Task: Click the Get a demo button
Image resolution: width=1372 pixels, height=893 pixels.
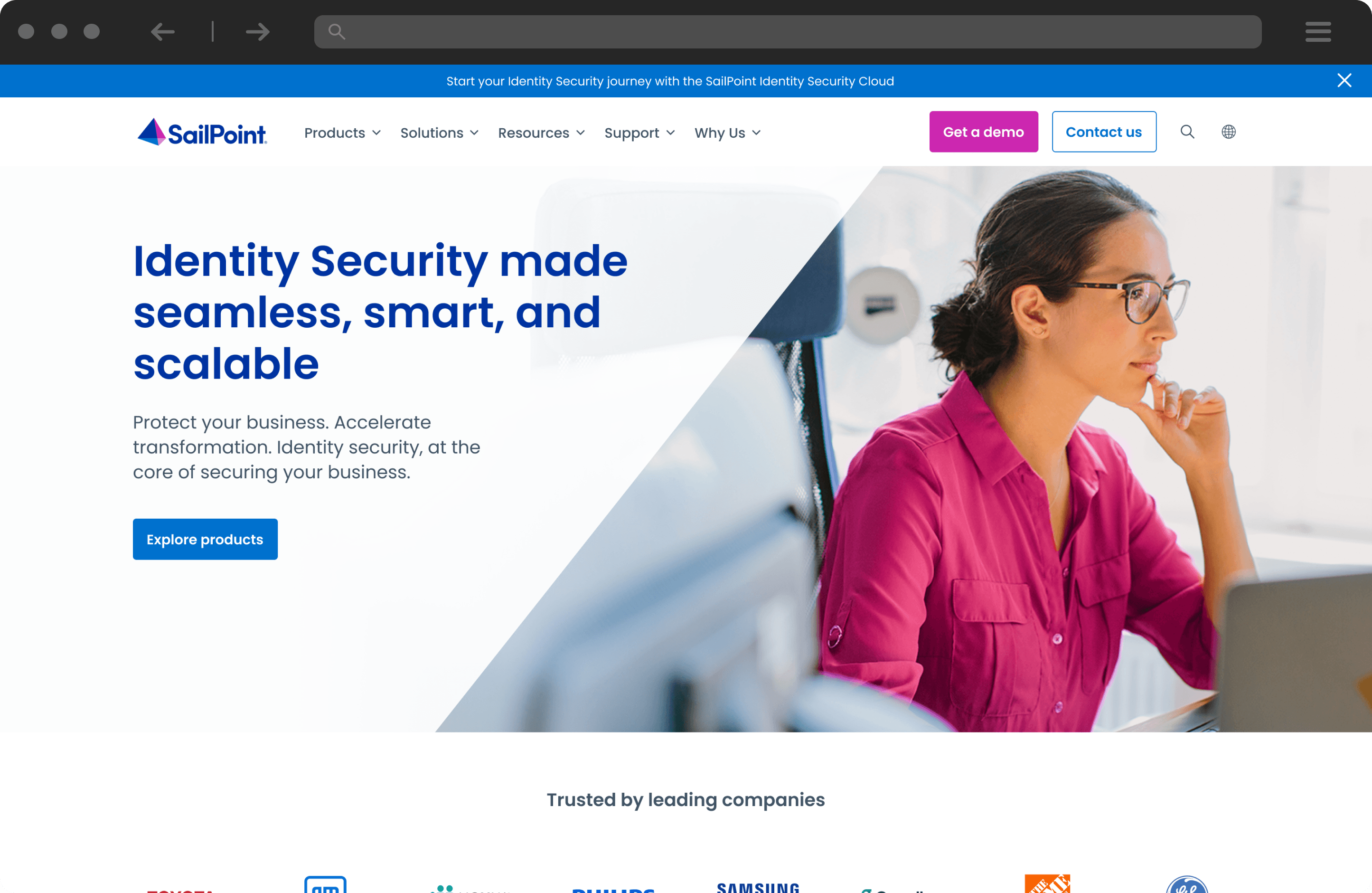Action: [x=984, y=131]
